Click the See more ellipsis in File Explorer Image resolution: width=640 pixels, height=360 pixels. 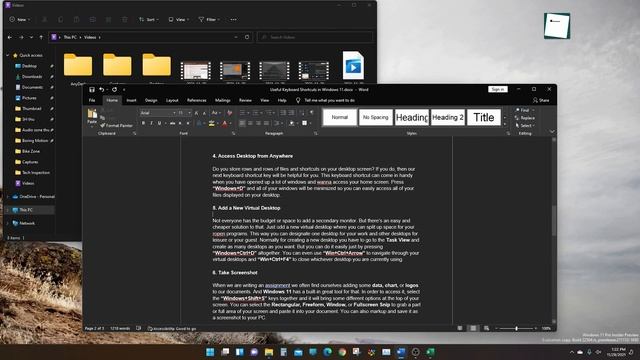233,20
